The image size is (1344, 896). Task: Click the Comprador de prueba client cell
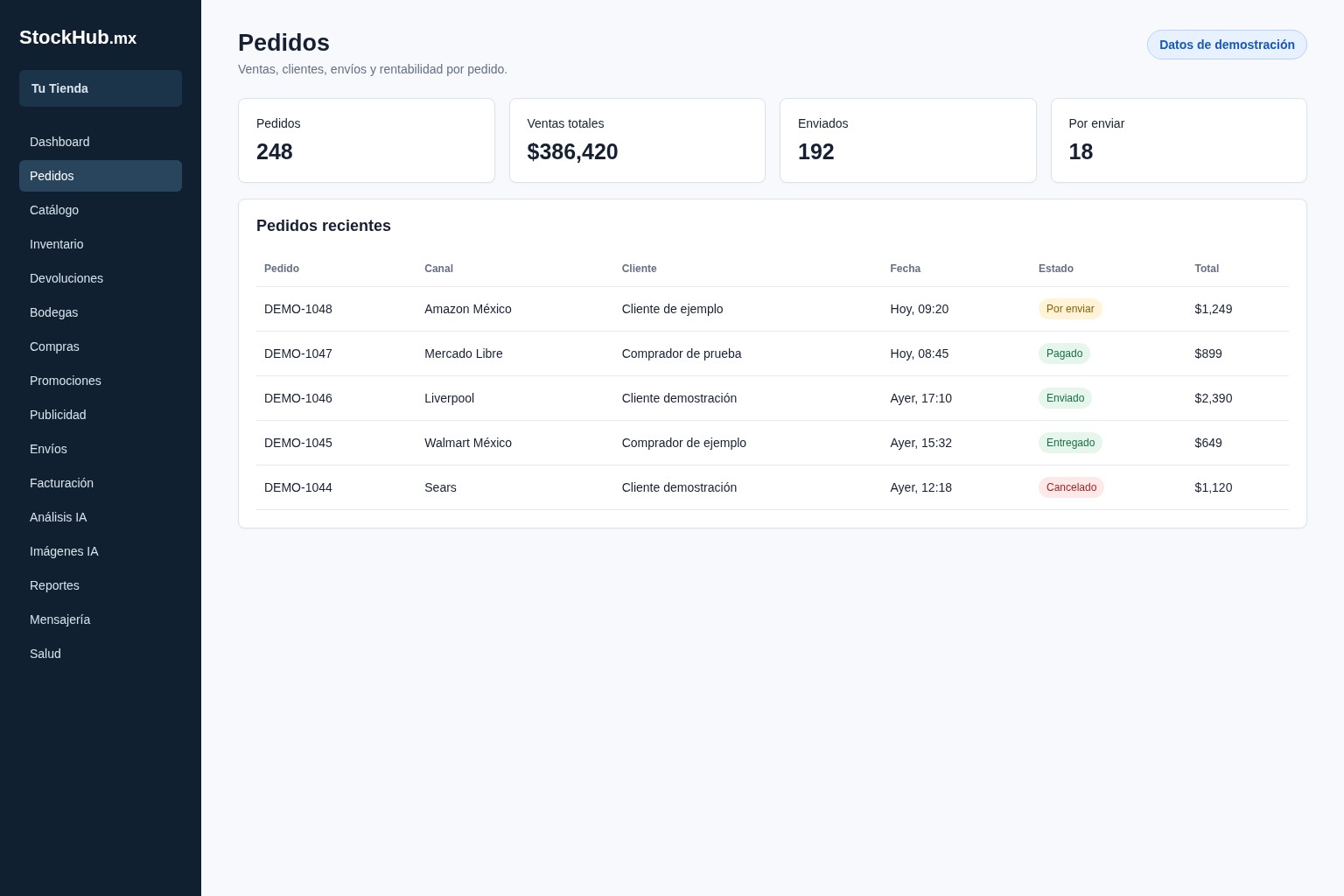[x=682, y=353]
